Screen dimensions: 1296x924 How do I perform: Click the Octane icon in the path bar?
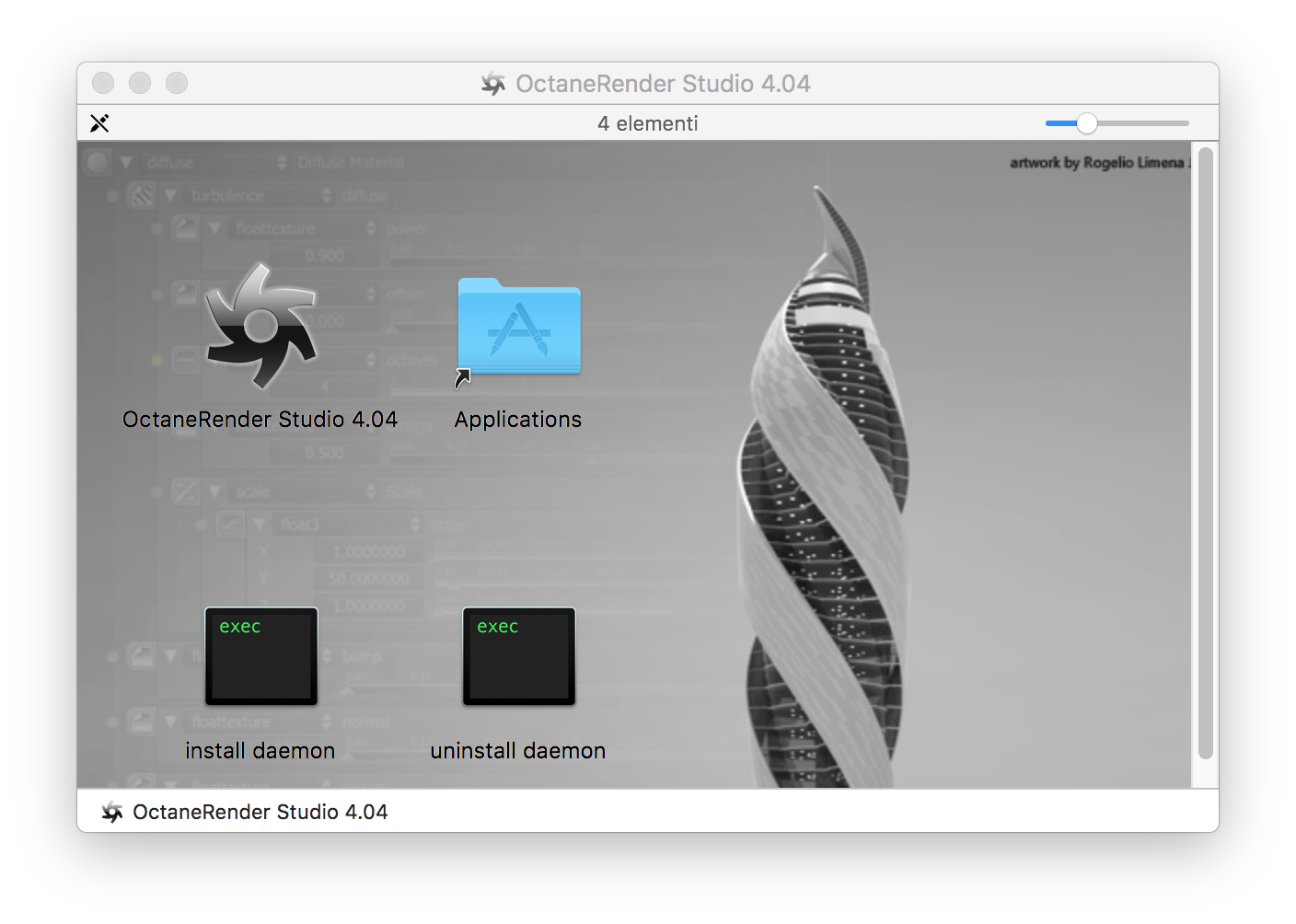coord(112,812)
